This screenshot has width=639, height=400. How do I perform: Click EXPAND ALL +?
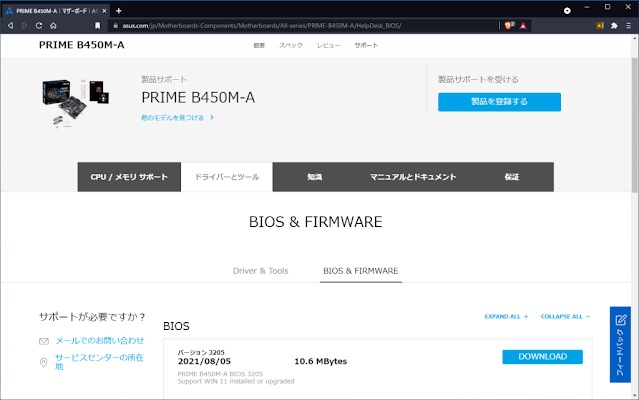coord(506,316)
